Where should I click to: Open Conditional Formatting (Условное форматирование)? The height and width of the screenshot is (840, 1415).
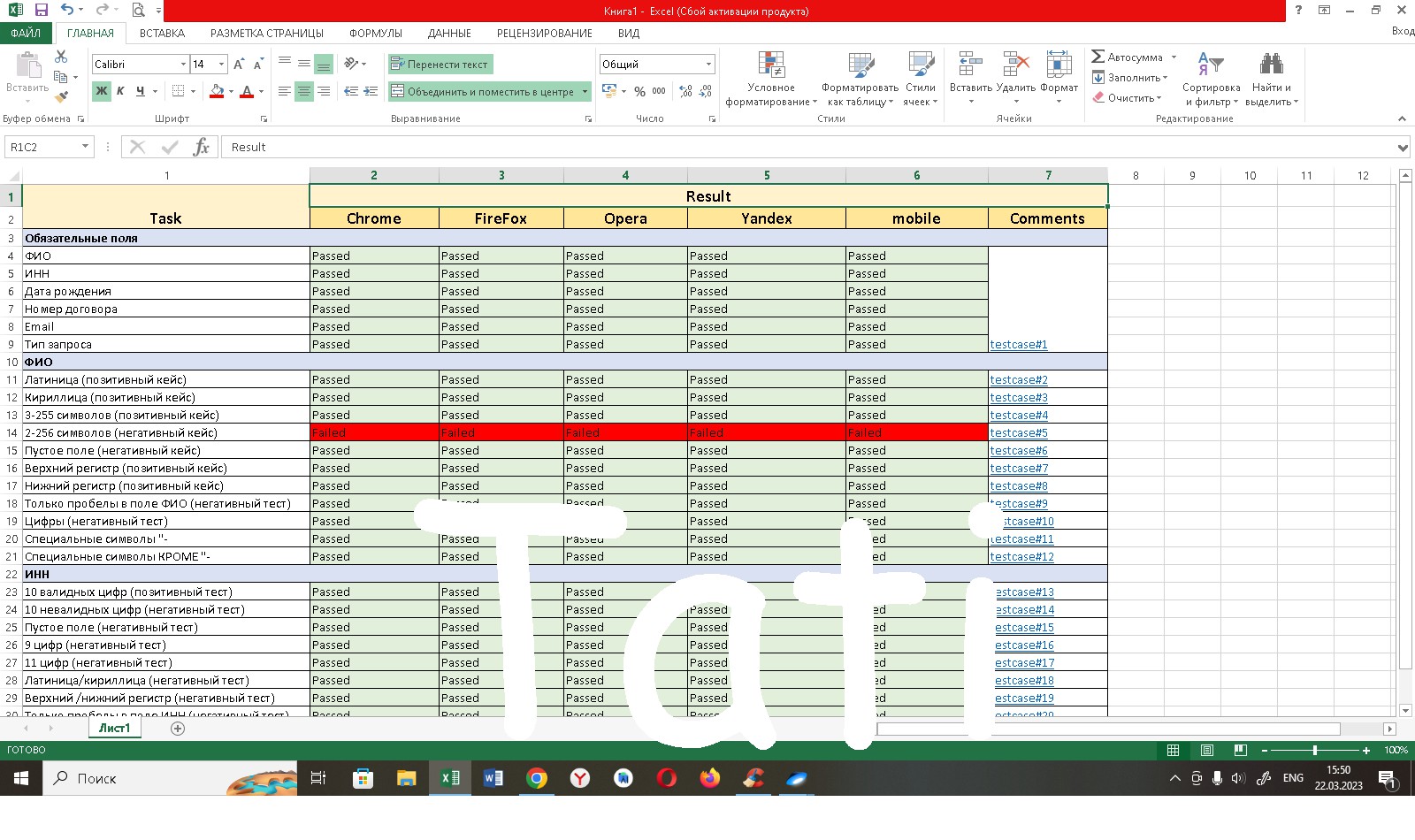[x=771, y=79]
